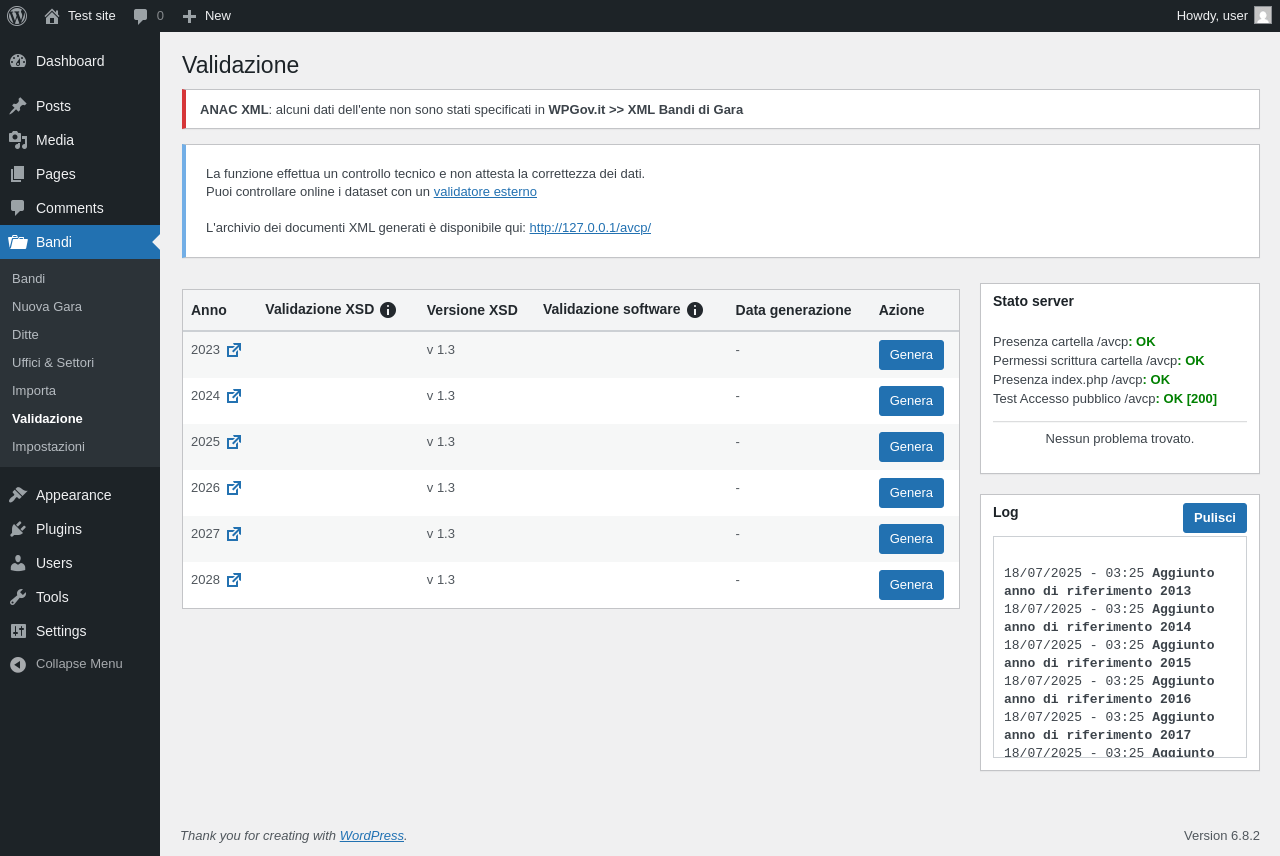Open external link icon for year 2028
The width and height of the screenshot is (1280, 856).
click(x=234, y=580)
